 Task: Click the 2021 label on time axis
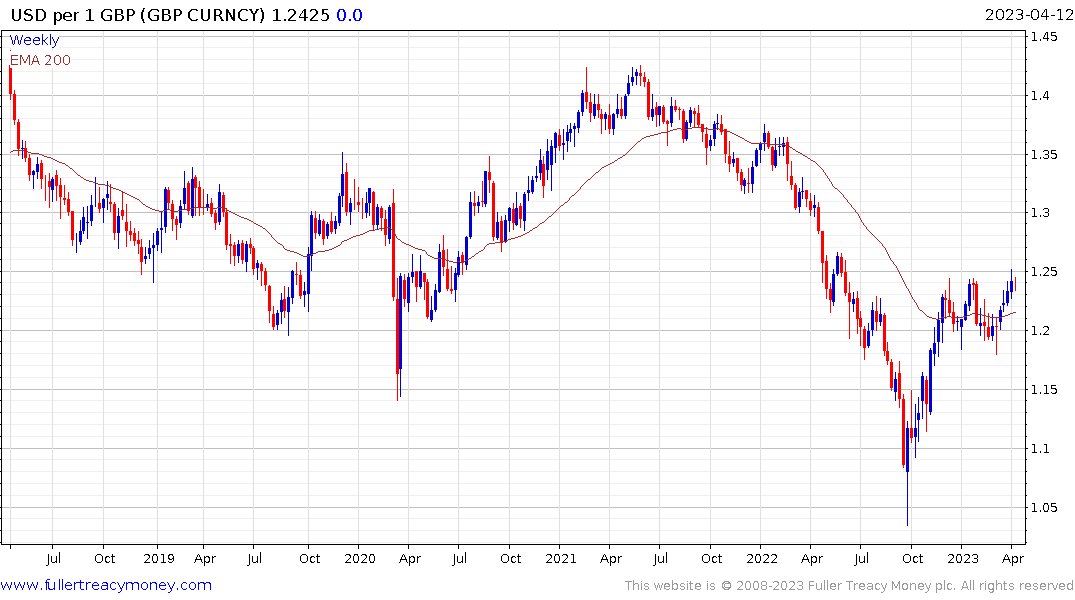click(x=561, y=559)
